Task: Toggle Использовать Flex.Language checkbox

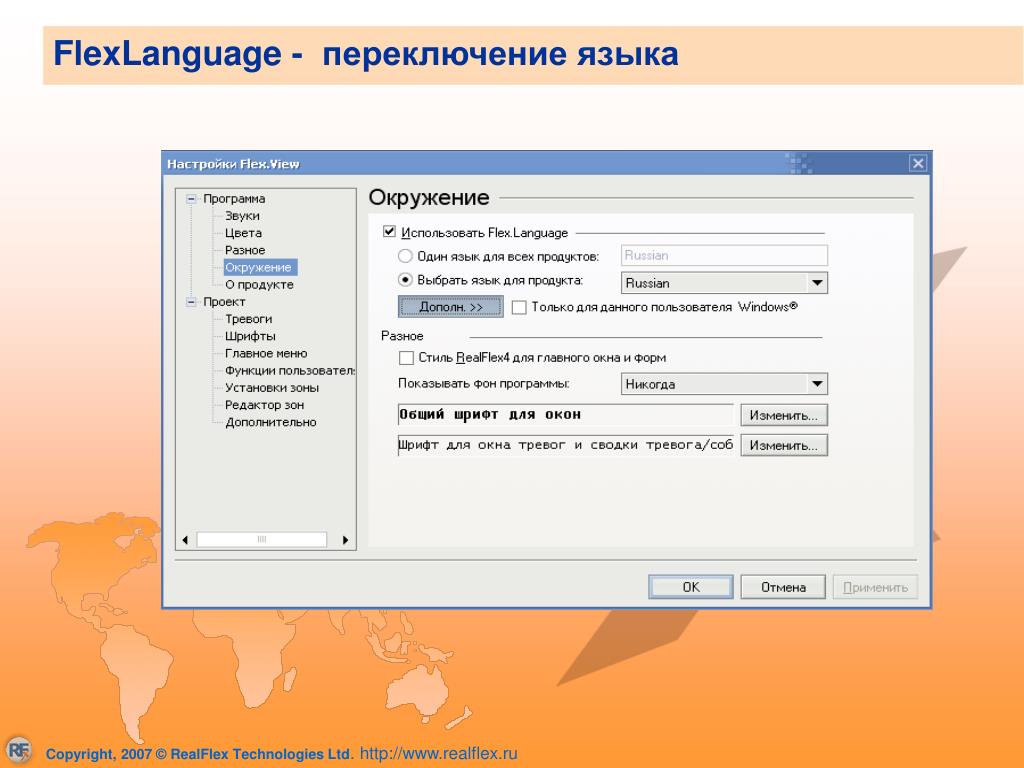Action: tap(389, 231)
